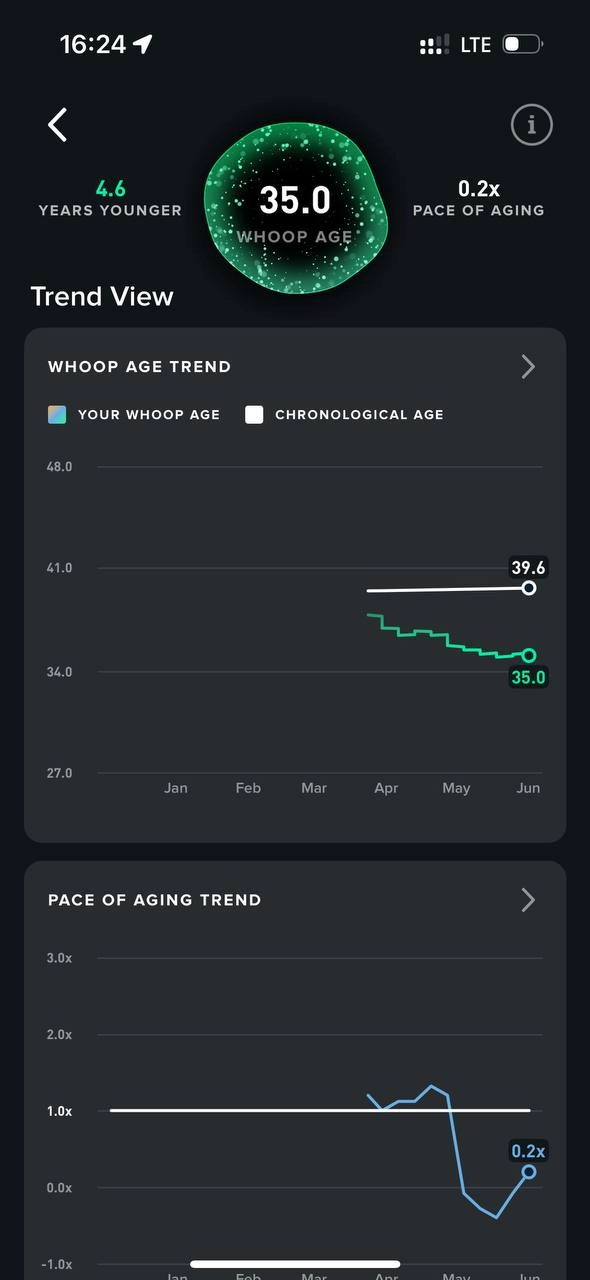Tap the 39.6 chronological age value label
This screenshot has width=590, height=1280.
pyautogui.click(x=528, y=567)
